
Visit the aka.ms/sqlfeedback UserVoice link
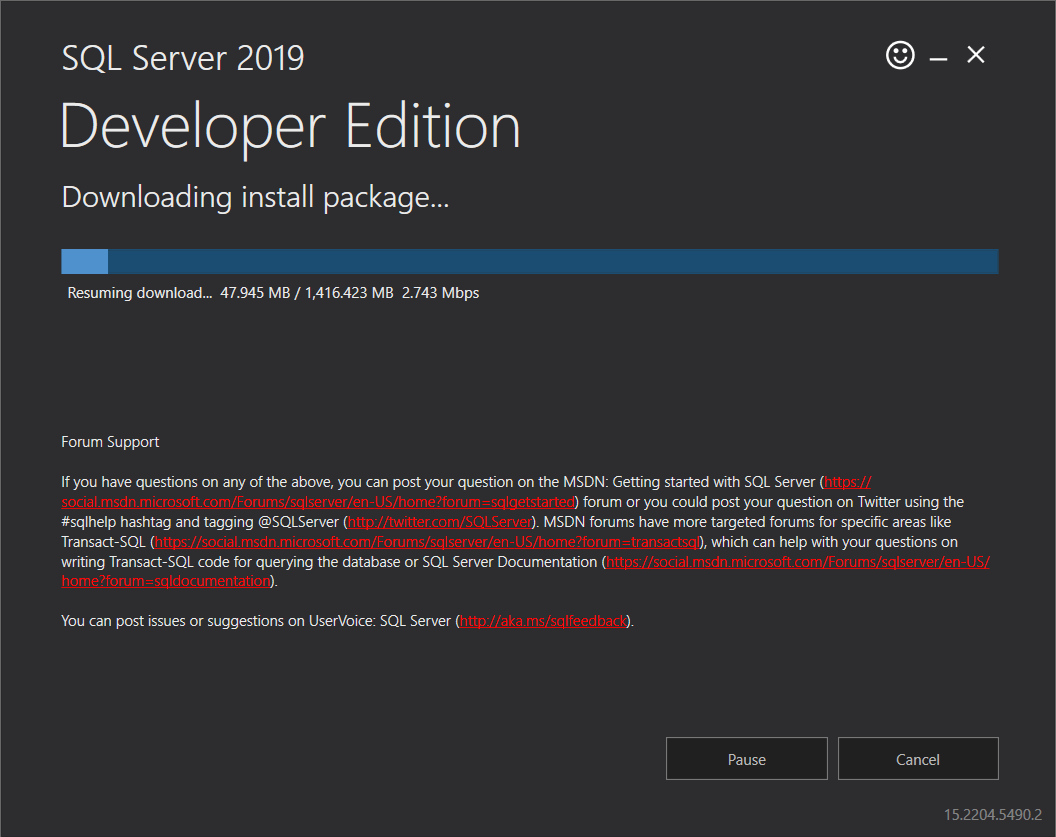tap(544, 621)
